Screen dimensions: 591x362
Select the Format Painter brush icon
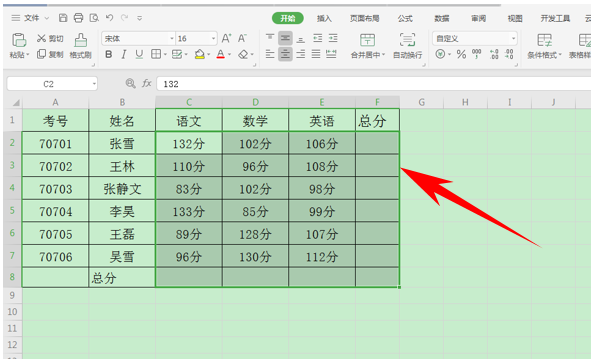(81, 46)
